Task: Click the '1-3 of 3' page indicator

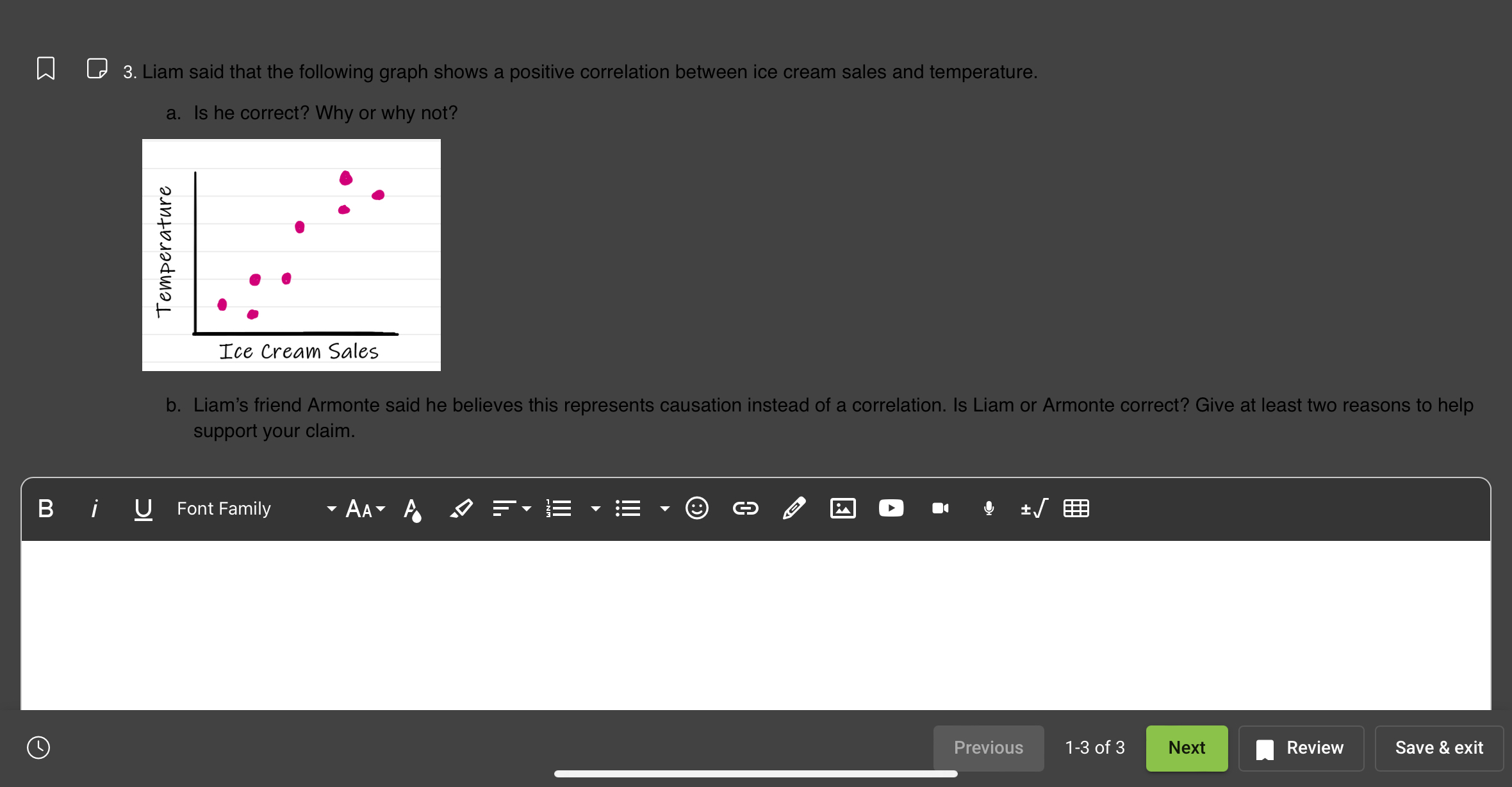Action: tap(1095, 748)
